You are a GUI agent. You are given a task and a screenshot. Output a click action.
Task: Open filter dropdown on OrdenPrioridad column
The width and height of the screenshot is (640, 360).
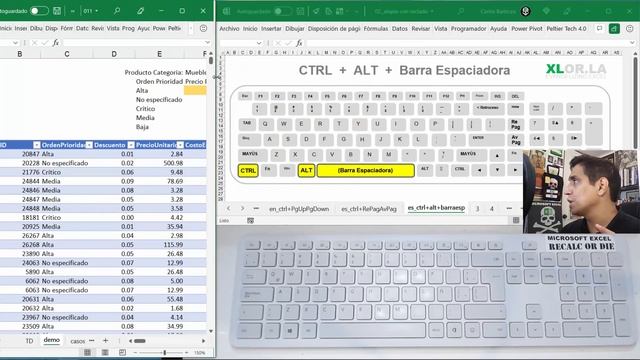click(x=89, y=145)
